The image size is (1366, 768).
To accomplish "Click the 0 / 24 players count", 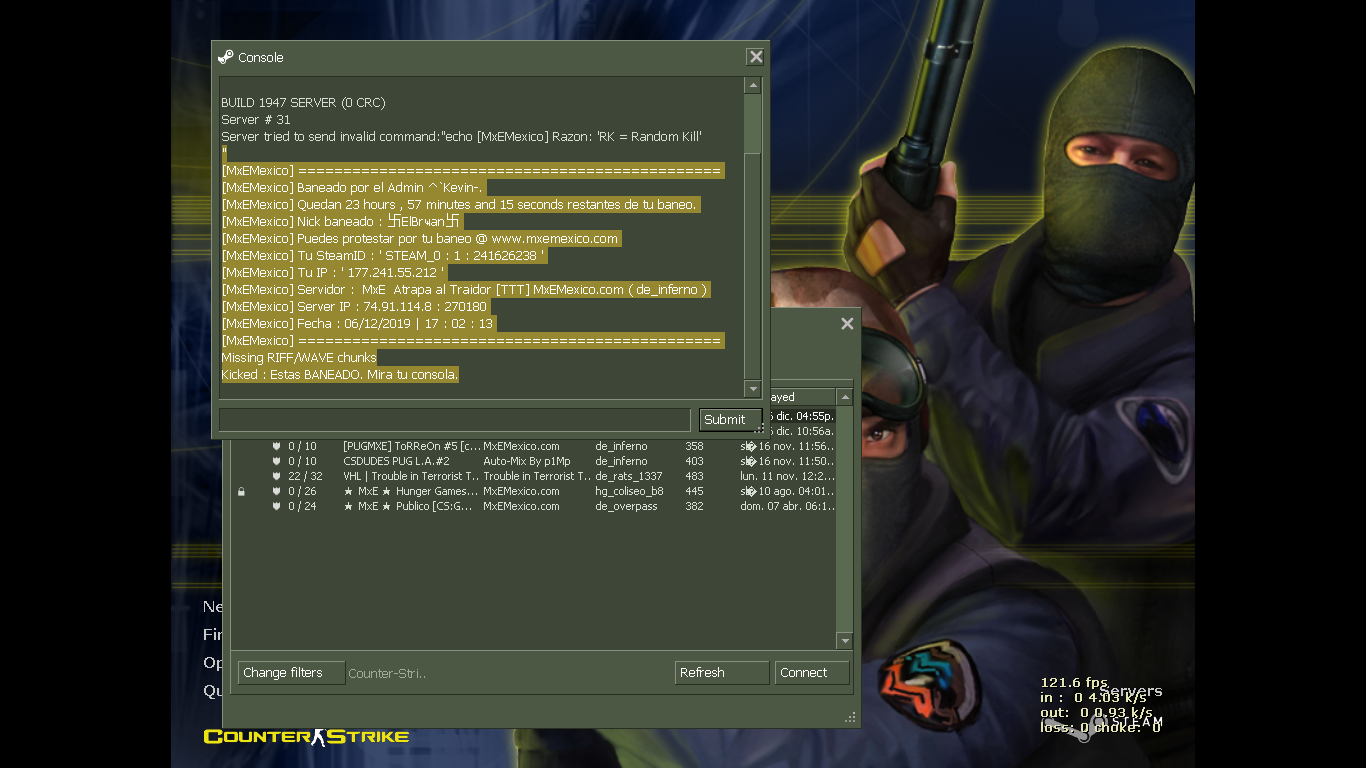I will (x=302, y=506).
